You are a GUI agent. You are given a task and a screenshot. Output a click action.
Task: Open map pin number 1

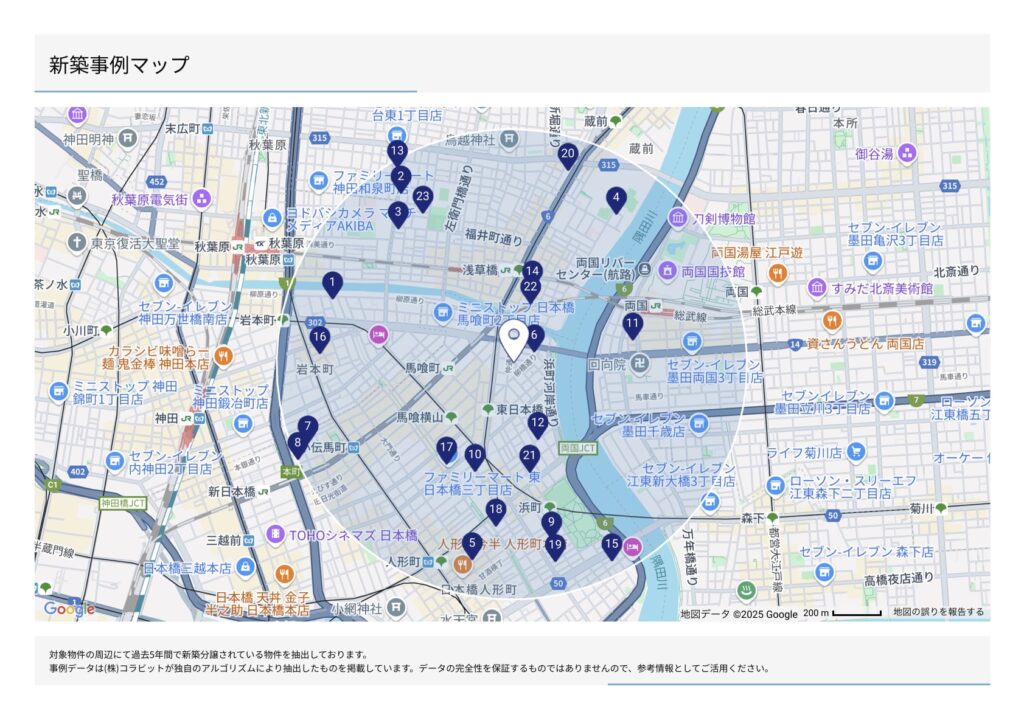pos(332,284)
